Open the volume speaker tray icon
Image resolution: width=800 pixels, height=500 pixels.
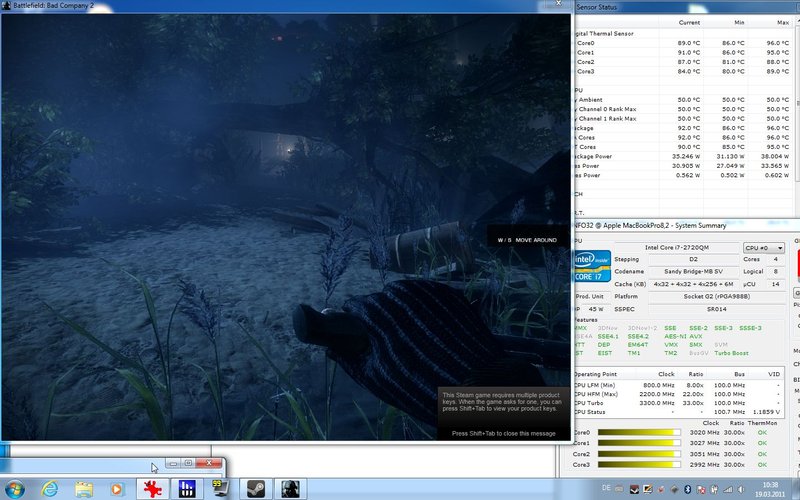click(x=741, y=489)
